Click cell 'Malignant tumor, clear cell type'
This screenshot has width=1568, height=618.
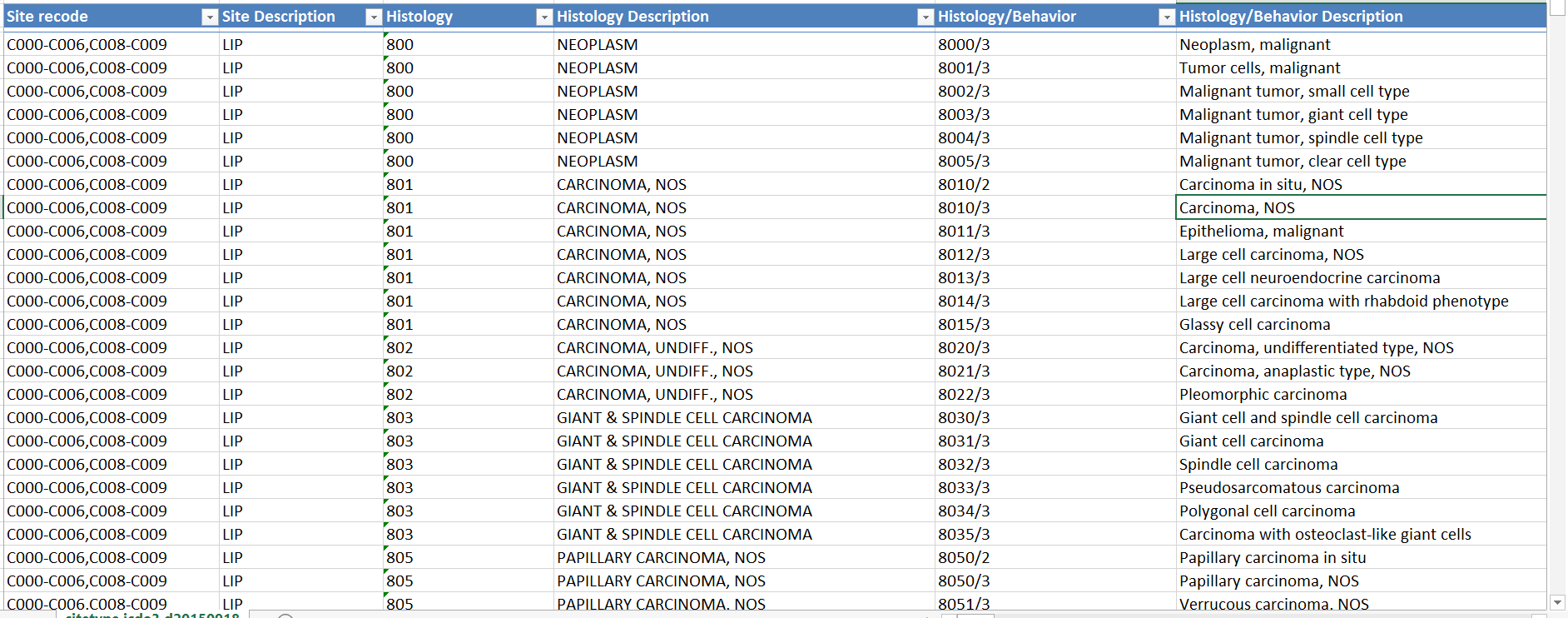[x=1361, y=161]
